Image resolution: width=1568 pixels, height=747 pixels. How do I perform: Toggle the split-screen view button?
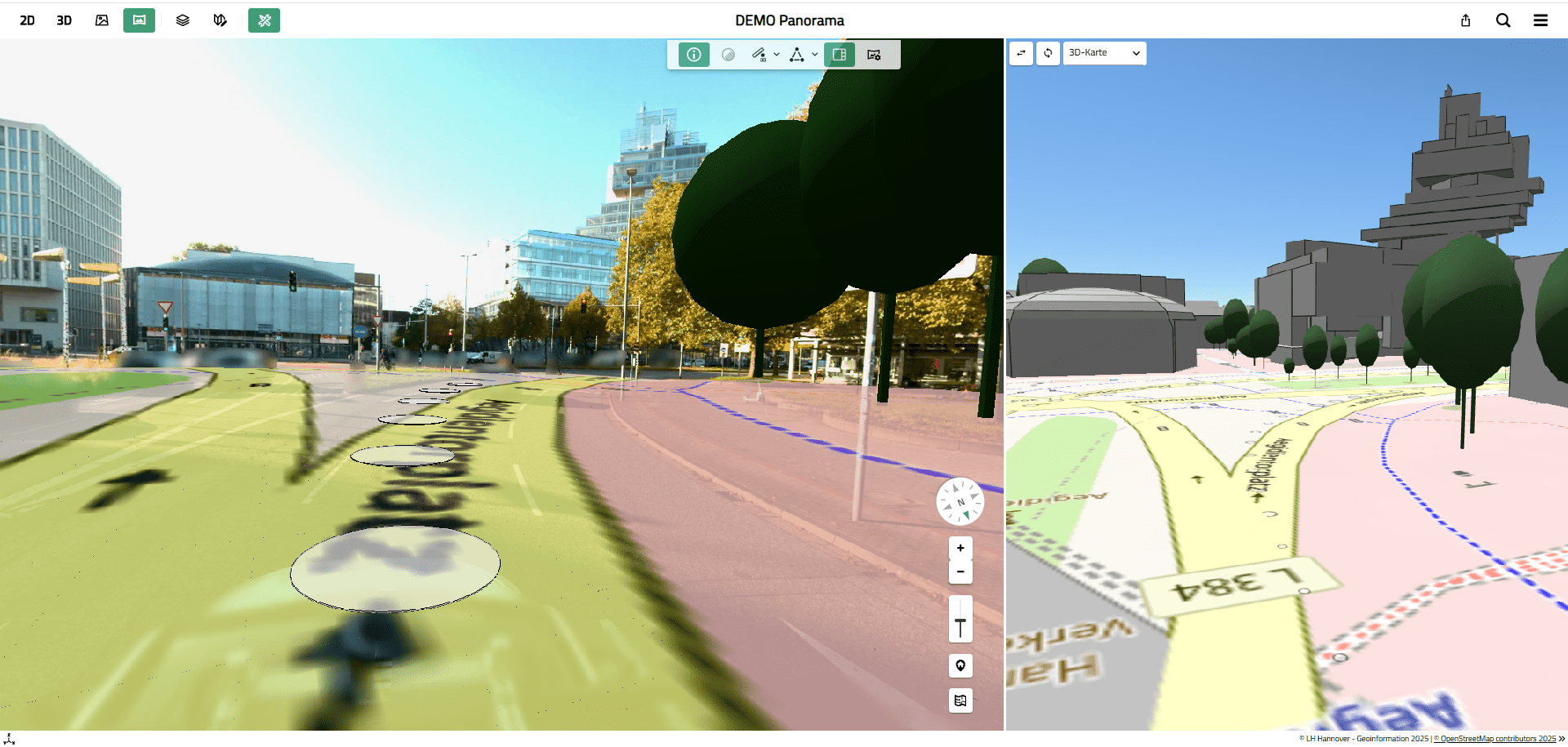tap(839, 55)
